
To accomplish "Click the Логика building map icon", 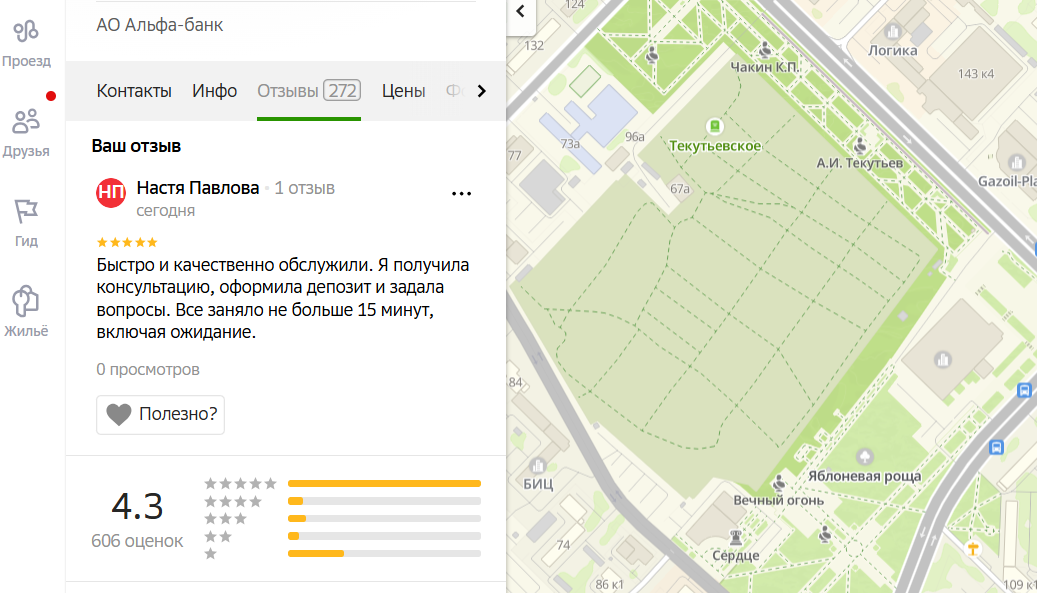I will [893, 31].
